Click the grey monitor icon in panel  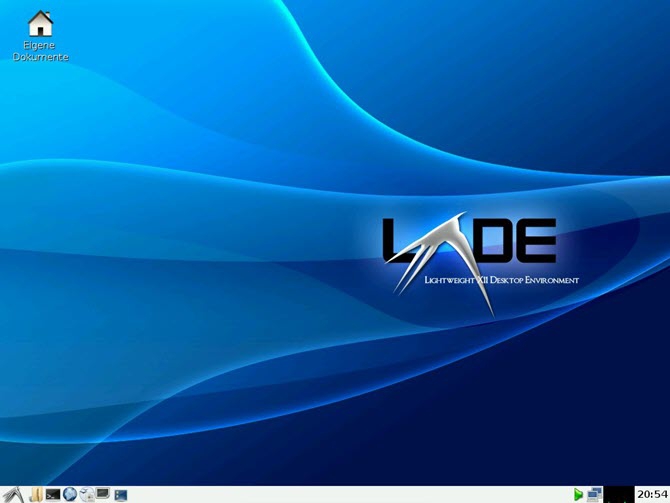click(103, 494)
